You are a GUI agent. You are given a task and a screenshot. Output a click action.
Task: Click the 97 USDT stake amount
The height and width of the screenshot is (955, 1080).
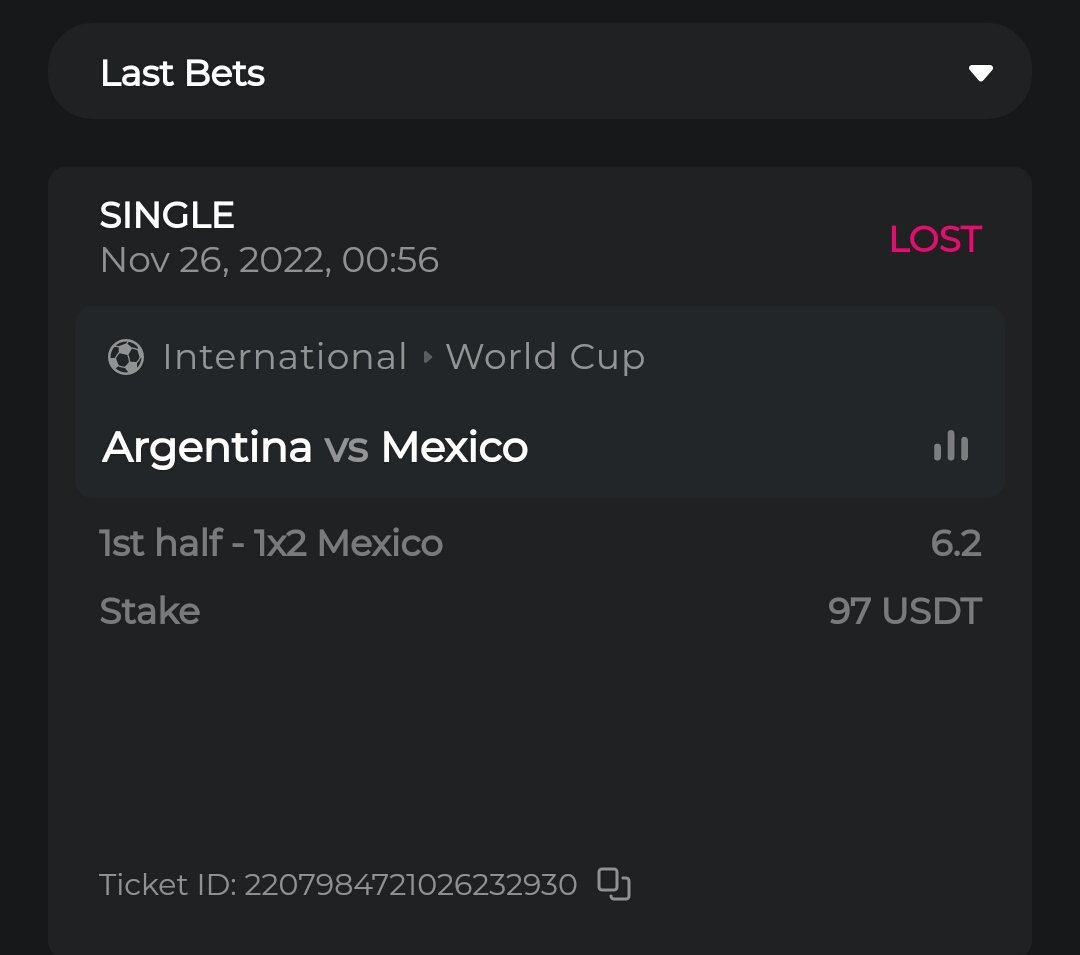coord(905,610)
